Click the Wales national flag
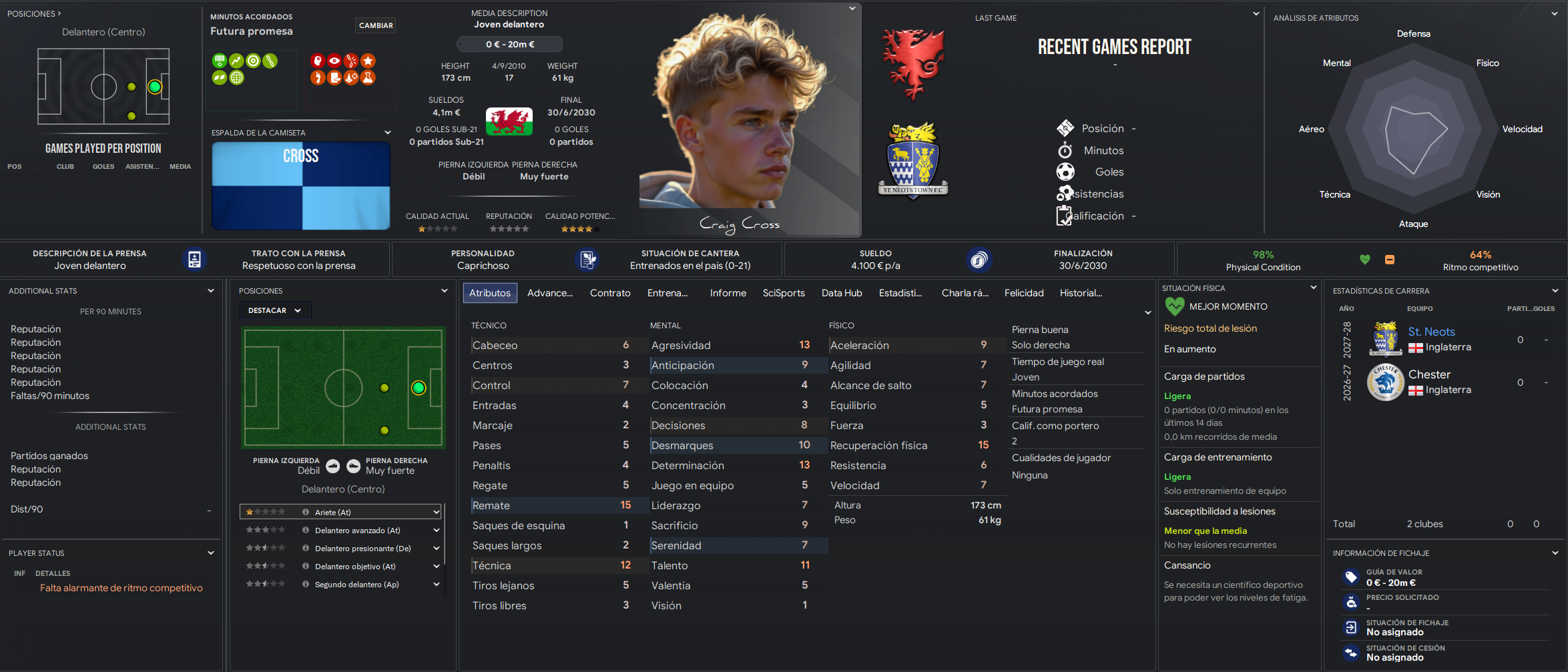 tap(509, 121)
